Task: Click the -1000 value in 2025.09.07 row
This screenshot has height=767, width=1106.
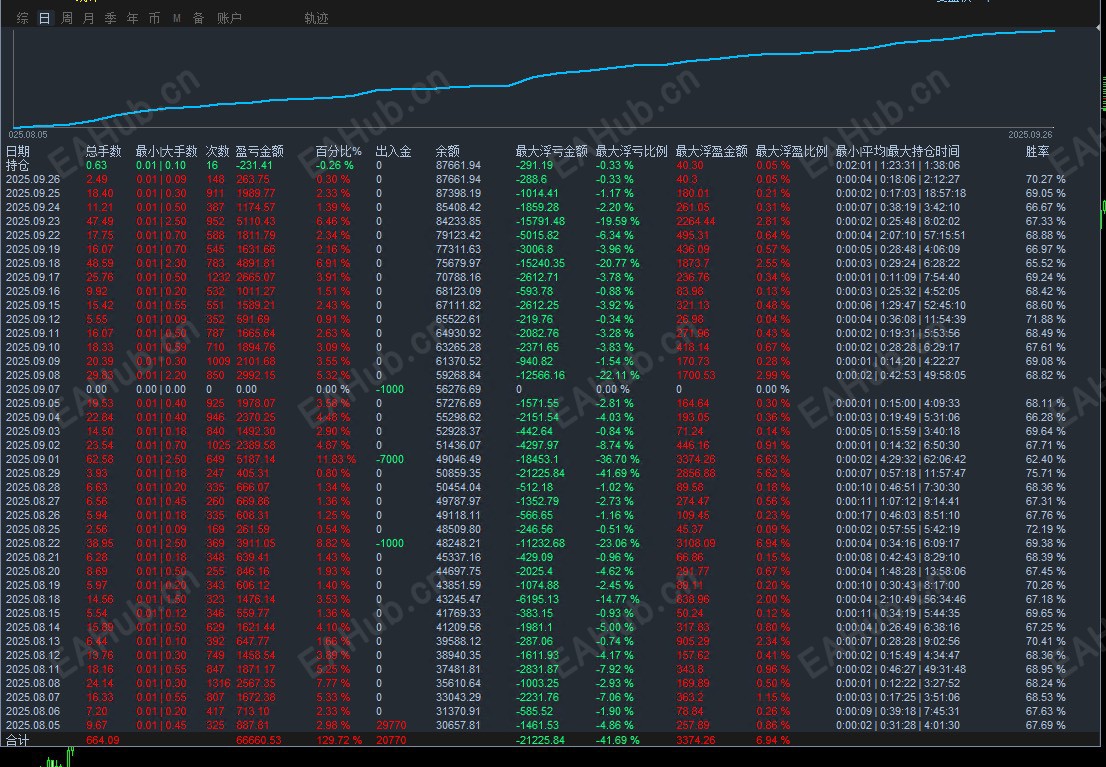Action: [389, 389]
